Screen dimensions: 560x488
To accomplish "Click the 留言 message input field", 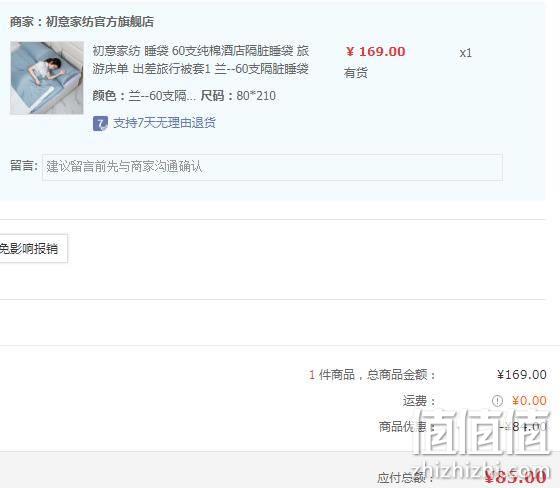I will [272, 167].
